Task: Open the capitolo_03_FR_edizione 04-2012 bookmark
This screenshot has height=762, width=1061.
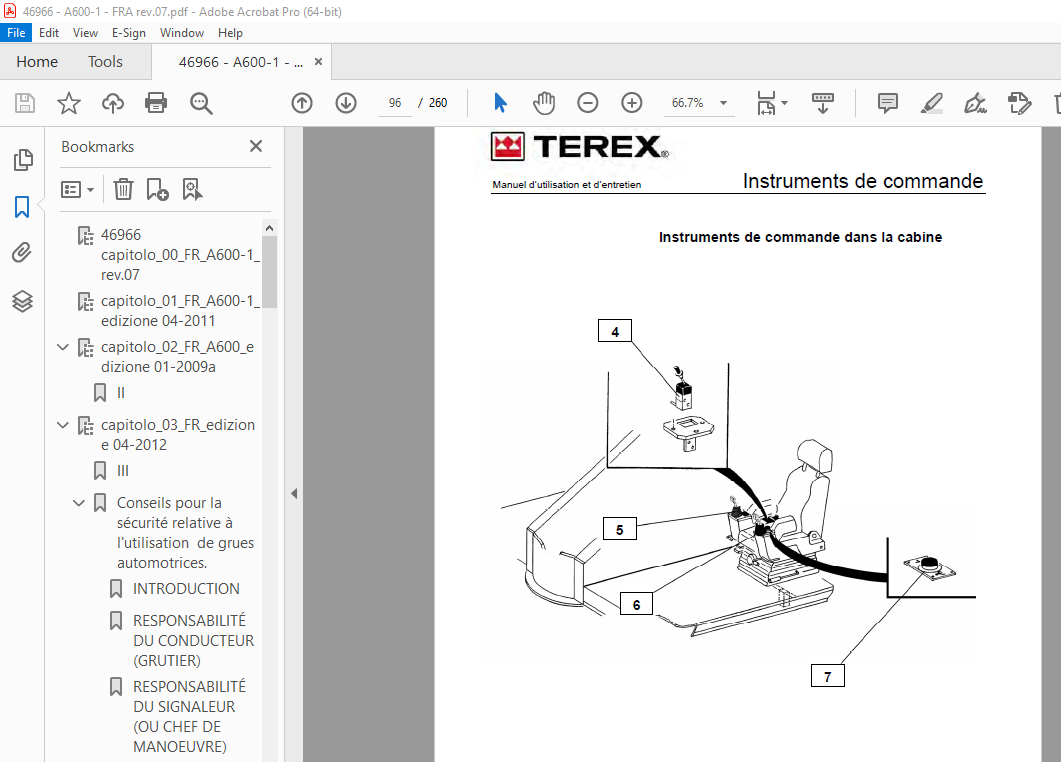Action: (x=177, y=434)
